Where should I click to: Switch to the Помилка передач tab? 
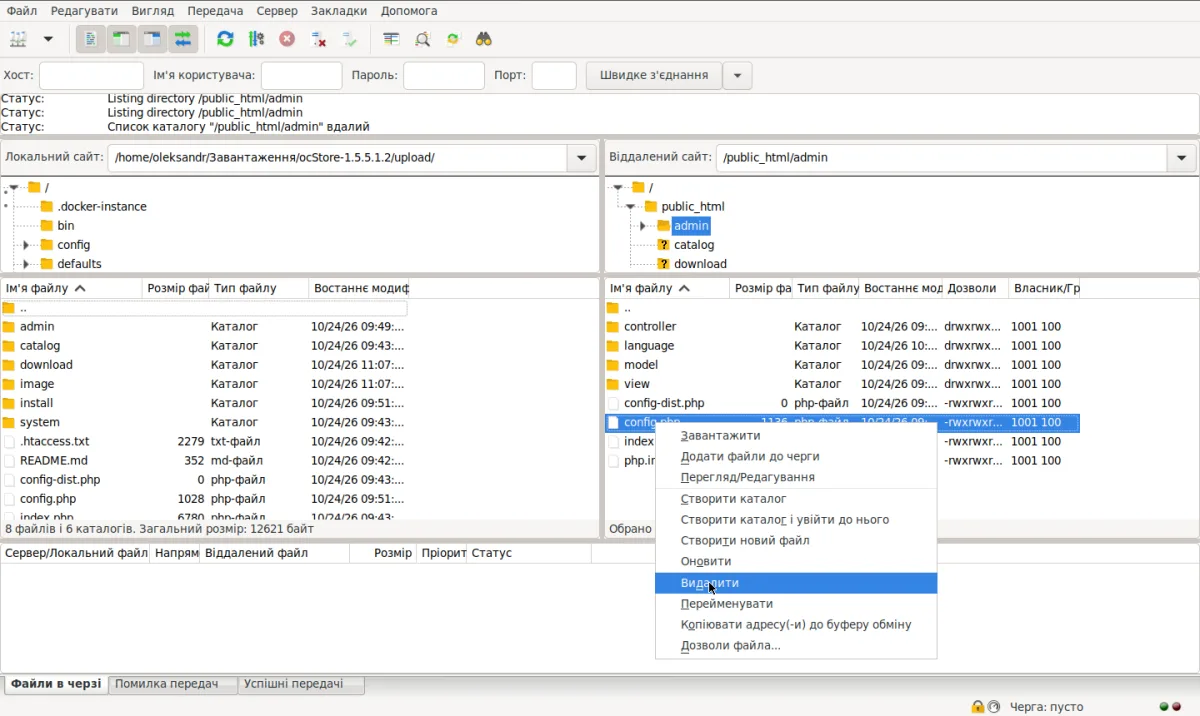[172, 684]
